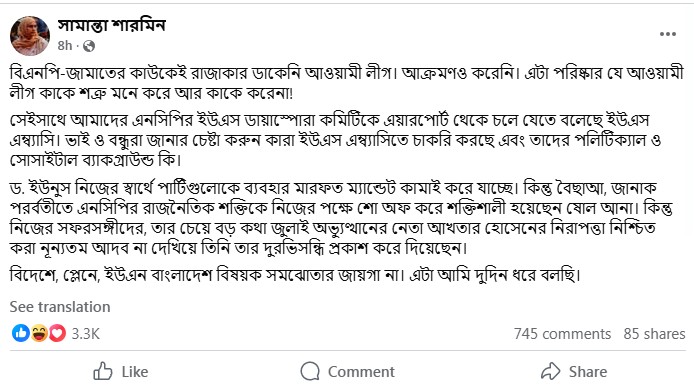Screen dimensions: 694x391
Task: Select the Comment label below the post
Action: point(361,372)
